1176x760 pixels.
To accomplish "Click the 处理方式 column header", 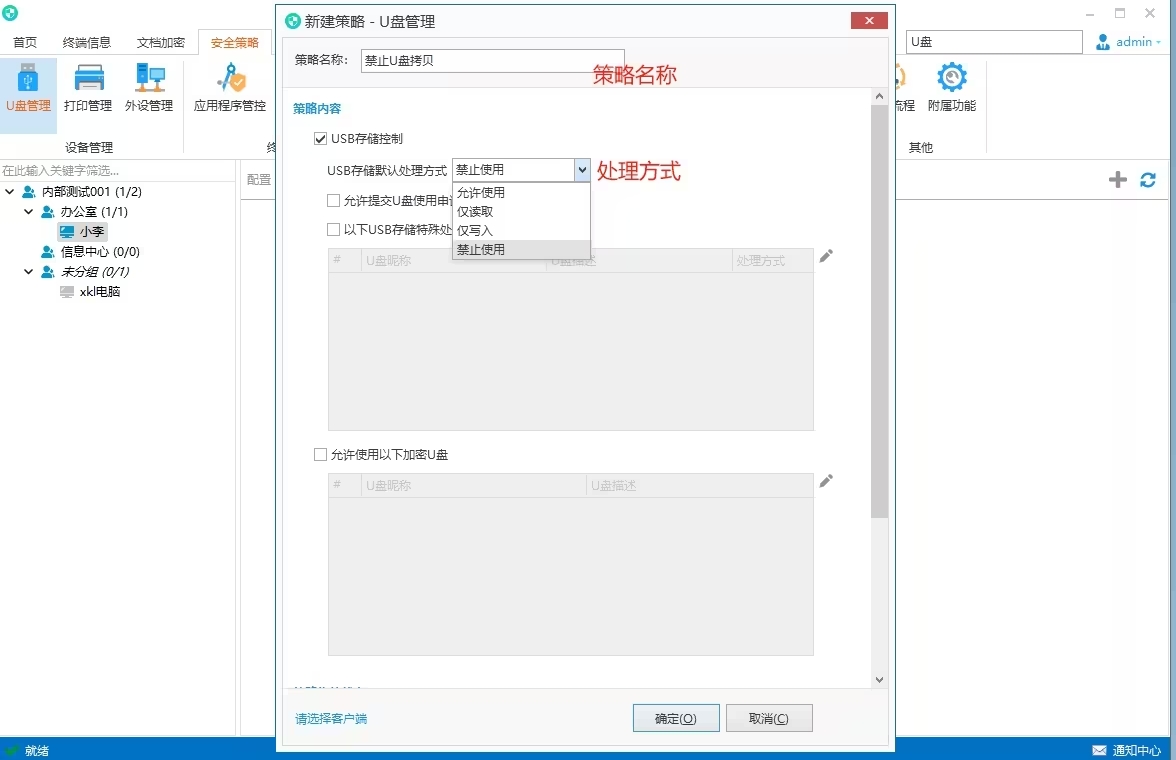I will [x=772, y=260].
